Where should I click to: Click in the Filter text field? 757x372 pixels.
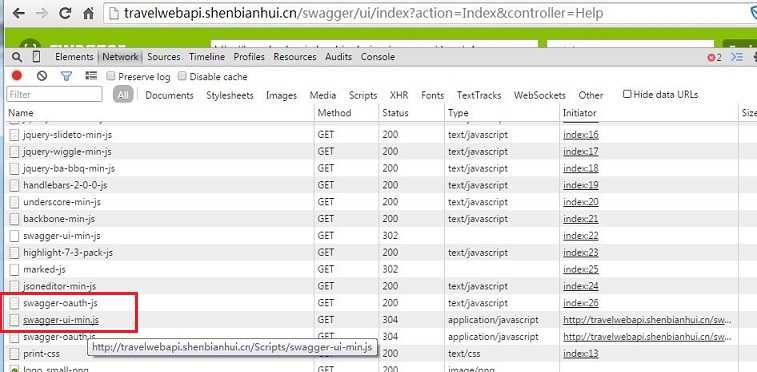click(x=55, y=94)
